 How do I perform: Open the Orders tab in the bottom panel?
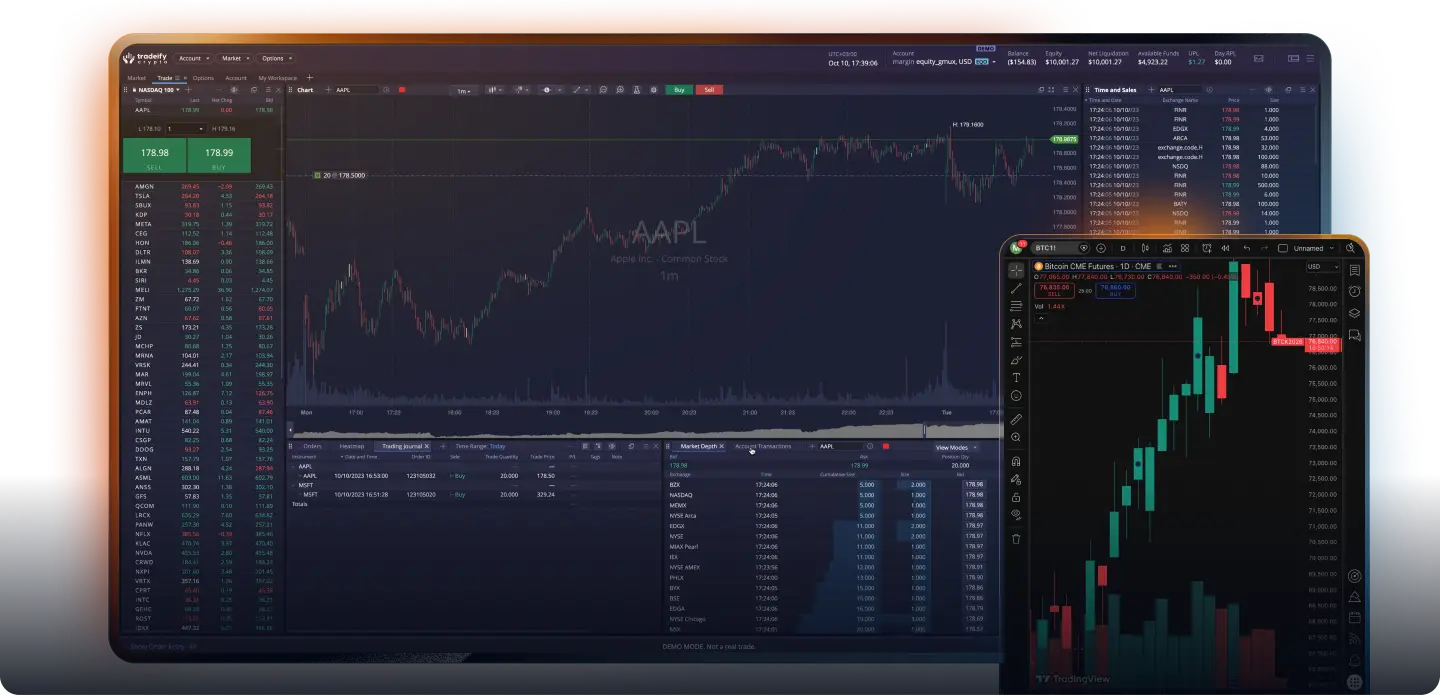pyautogui.click(x=312, y=446)
